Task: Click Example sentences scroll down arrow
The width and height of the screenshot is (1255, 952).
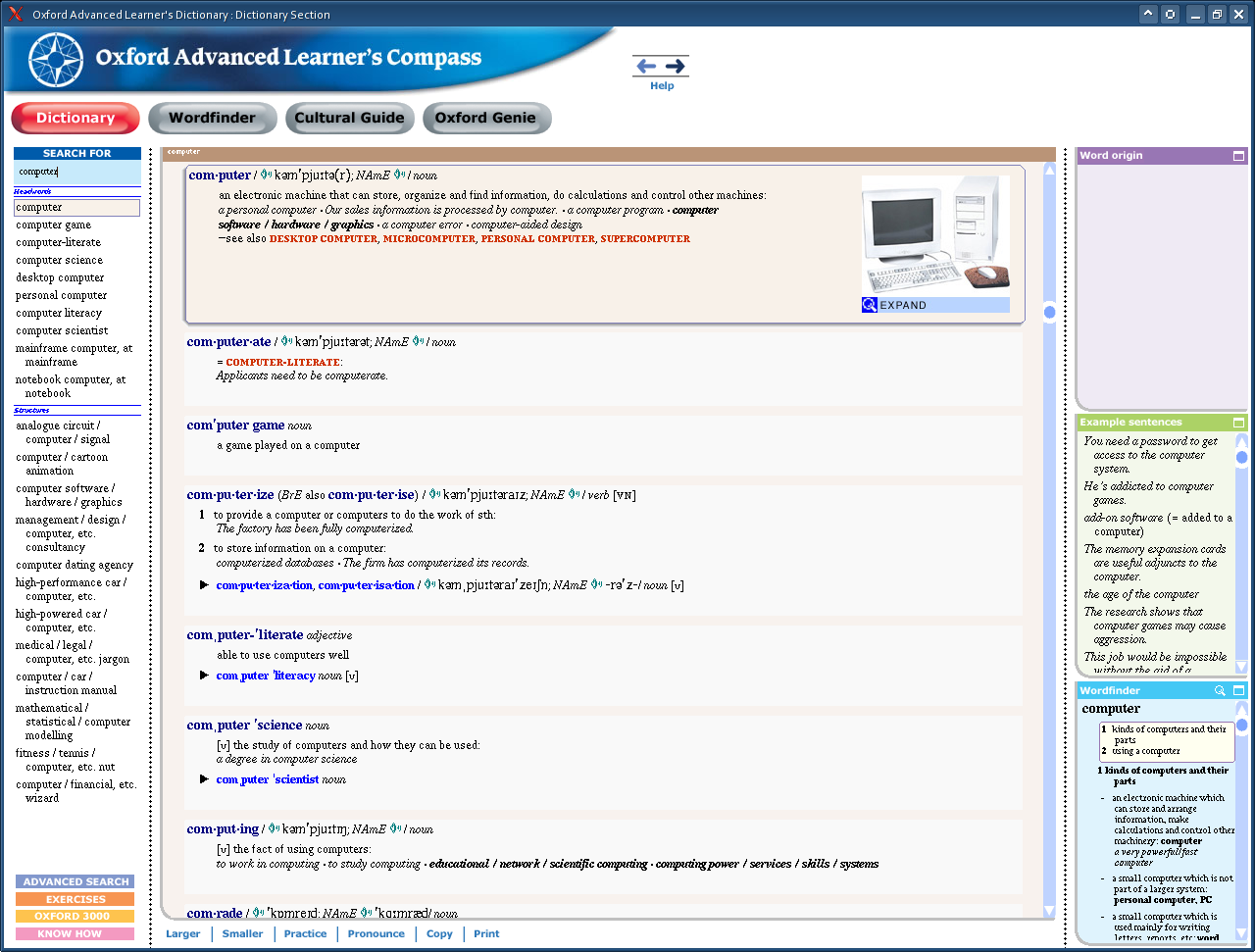Action: pyautogui.click(x=1241, y=668)
